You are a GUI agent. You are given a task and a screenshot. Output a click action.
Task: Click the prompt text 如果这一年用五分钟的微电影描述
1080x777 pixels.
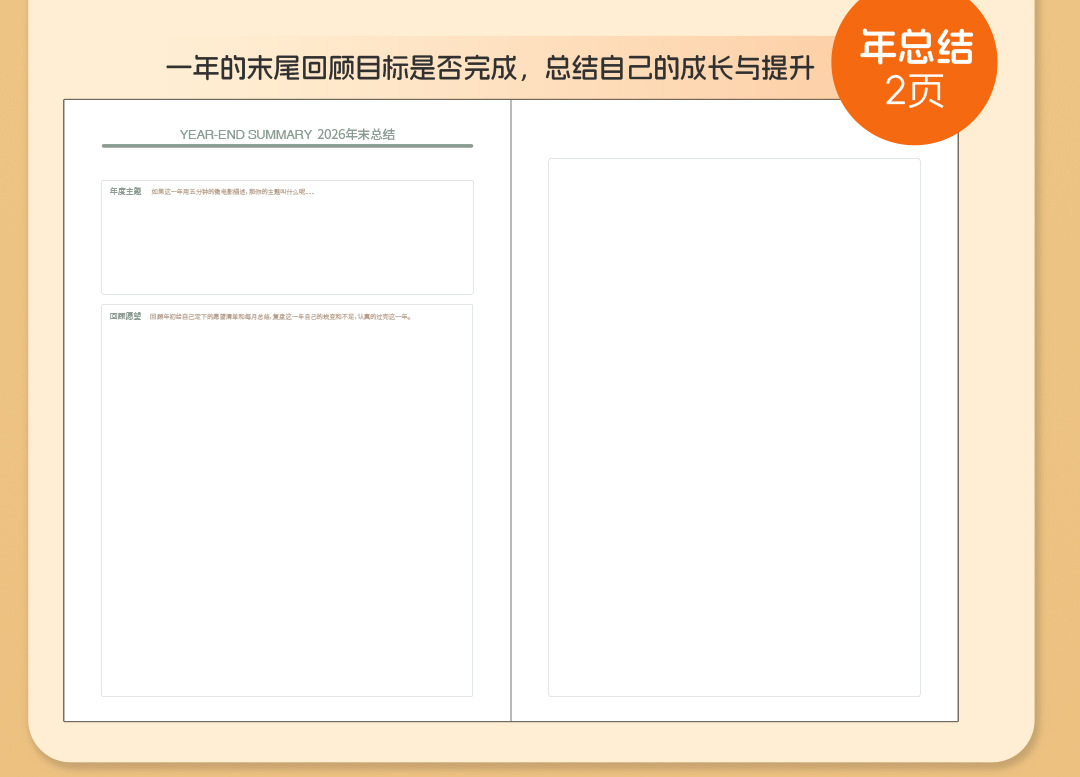(x=199, y=192)
